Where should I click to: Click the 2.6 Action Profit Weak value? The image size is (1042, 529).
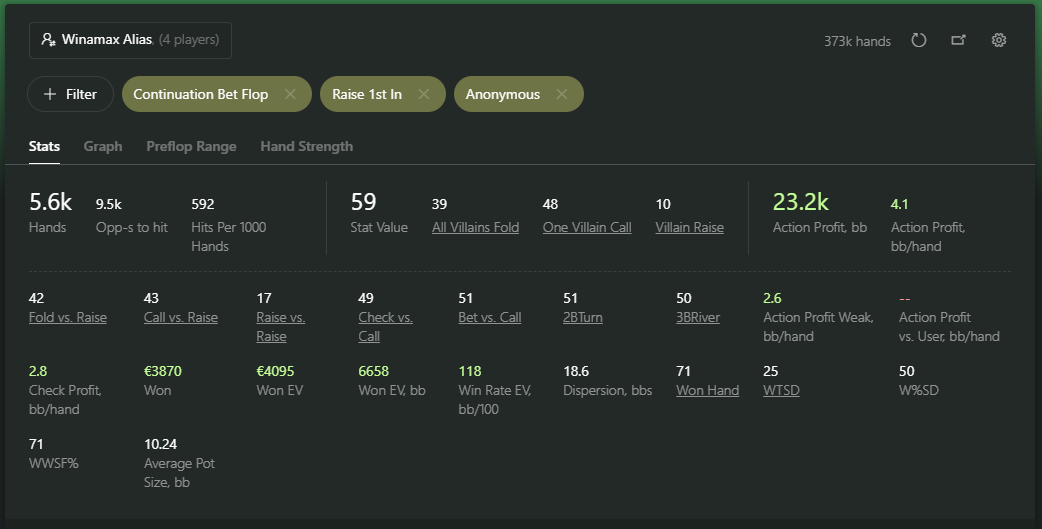[x=772, y=298]
